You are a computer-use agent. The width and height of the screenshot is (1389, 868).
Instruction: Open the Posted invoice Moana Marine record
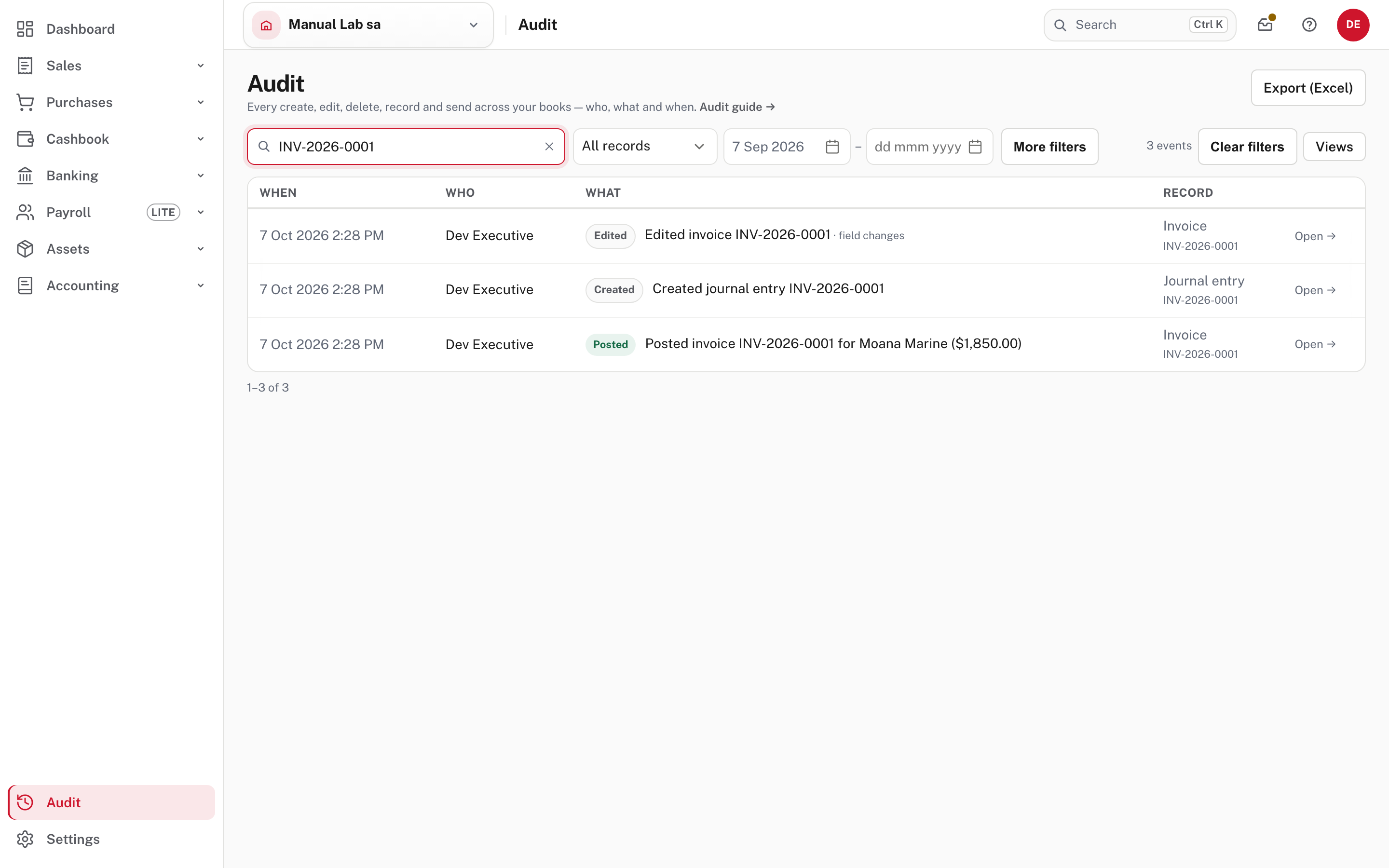click(x=1315, y=344)
